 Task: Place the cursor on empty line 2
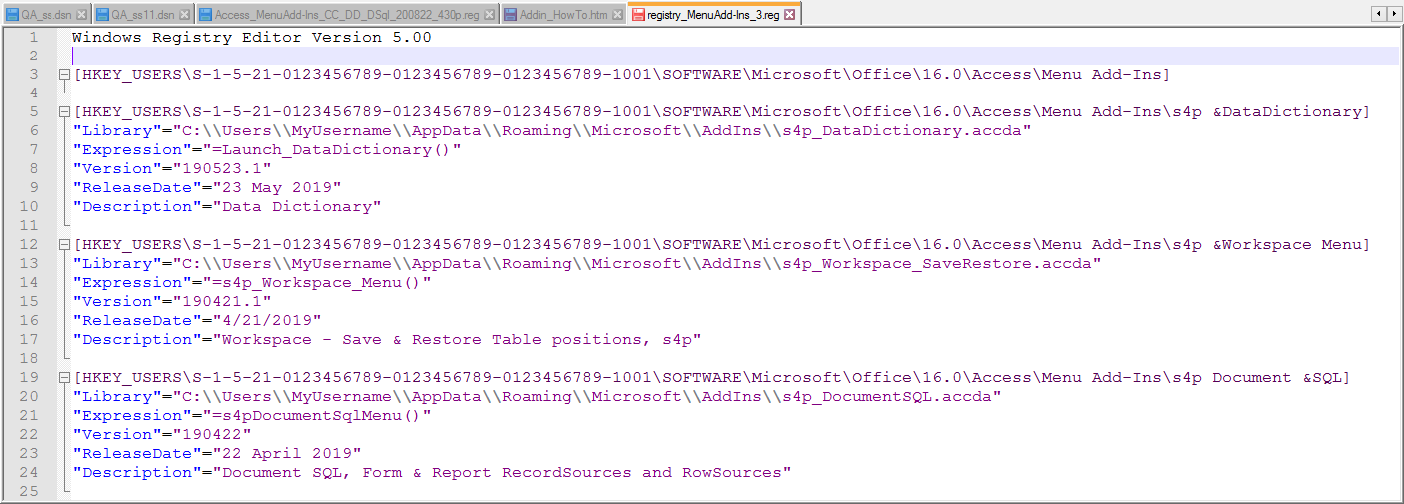point(735,56)
